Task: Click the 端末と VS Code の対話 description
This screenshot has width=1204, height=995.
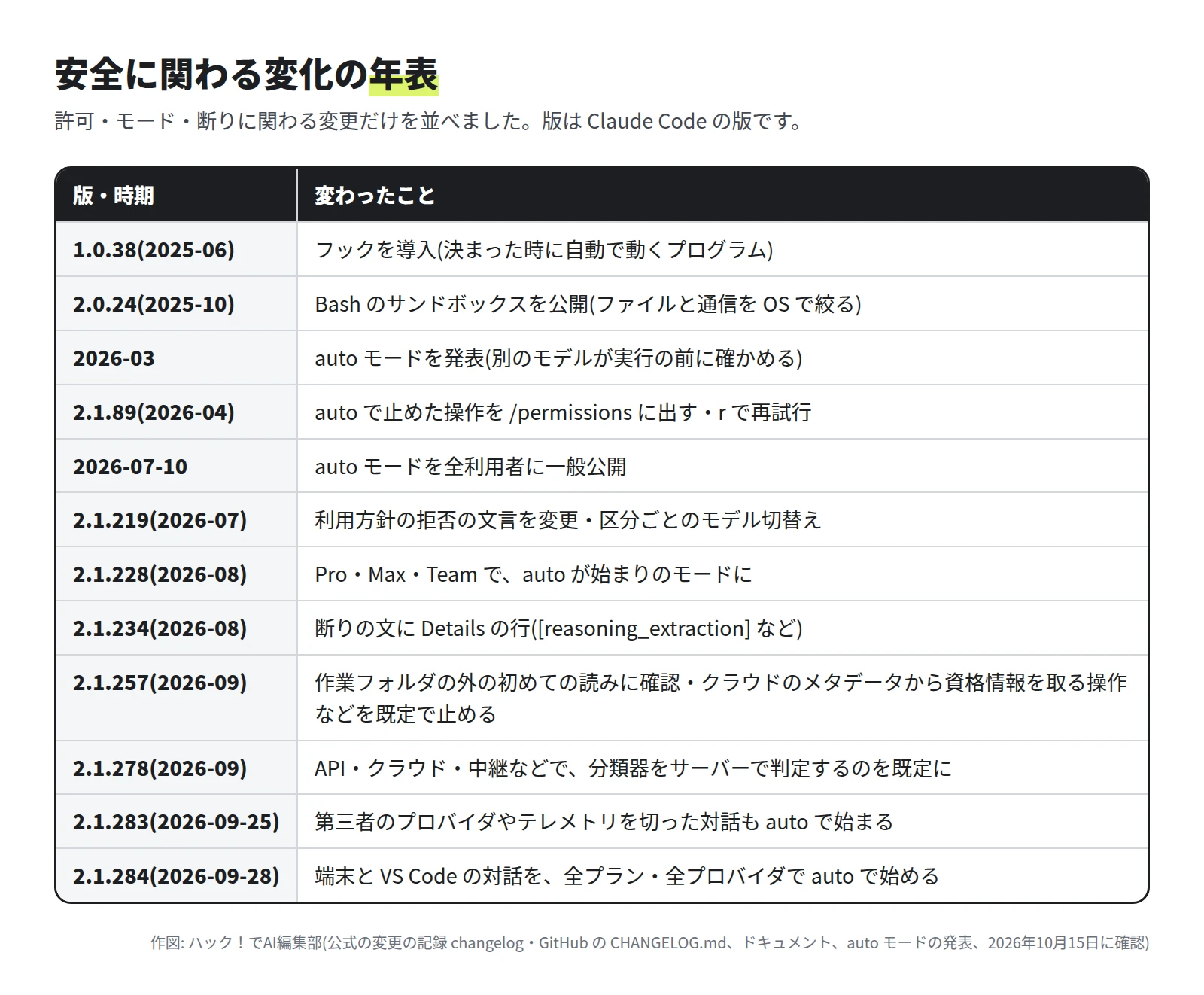Action: pyautogui.click(x=627, y=876)
